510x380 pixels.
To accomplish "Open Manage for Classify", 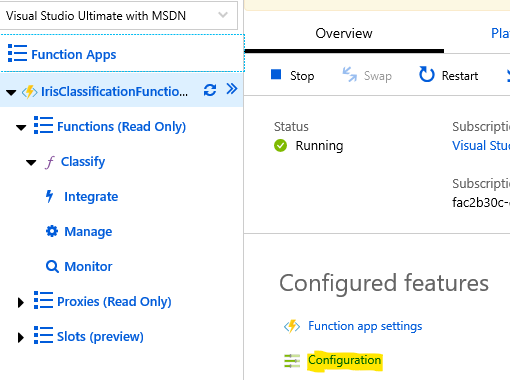I will click(x=88, y=231).
